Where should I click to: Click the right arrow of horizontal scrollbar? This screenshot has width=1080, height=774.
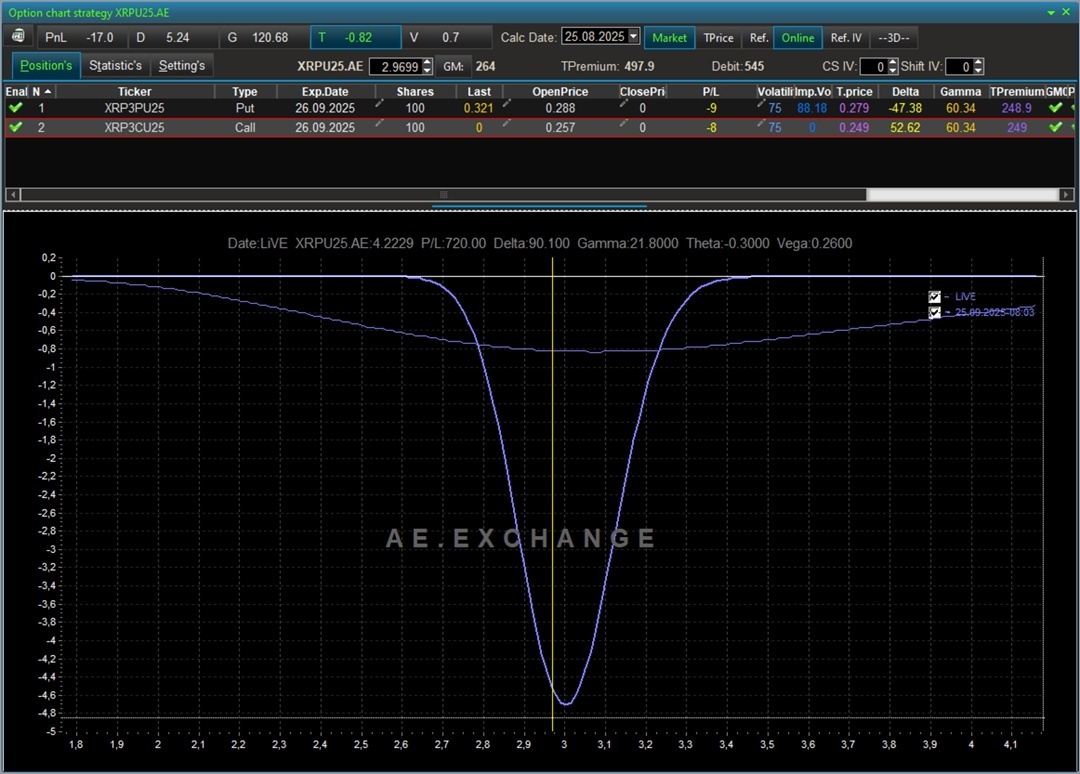(x=1066, y=195)
